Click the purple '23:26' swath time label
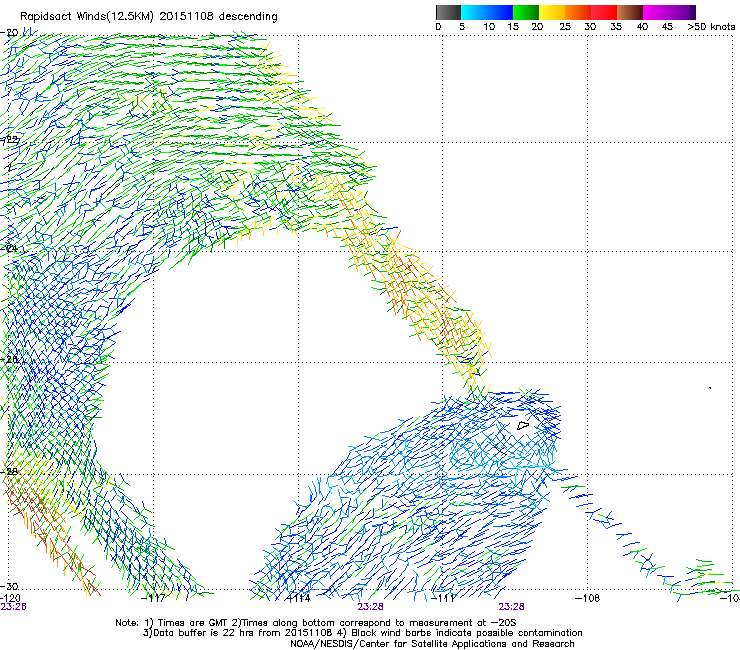 tap(13, 607)
